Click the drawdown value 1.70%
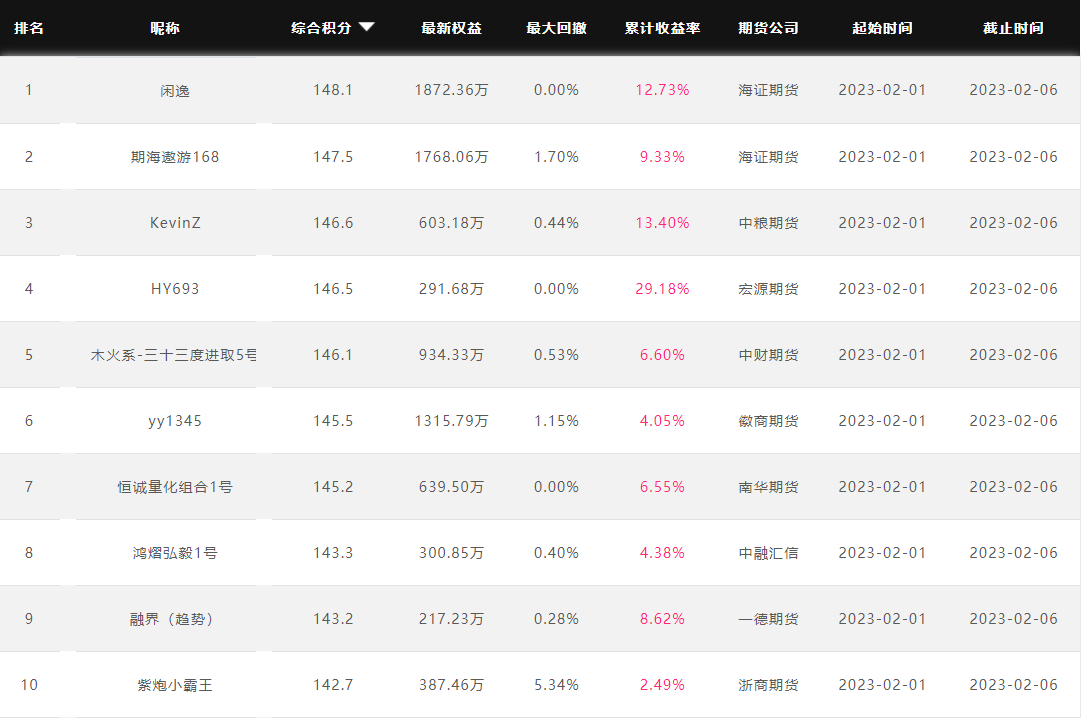The height and width of the screenshot is (718, 1081). (556, 157)
